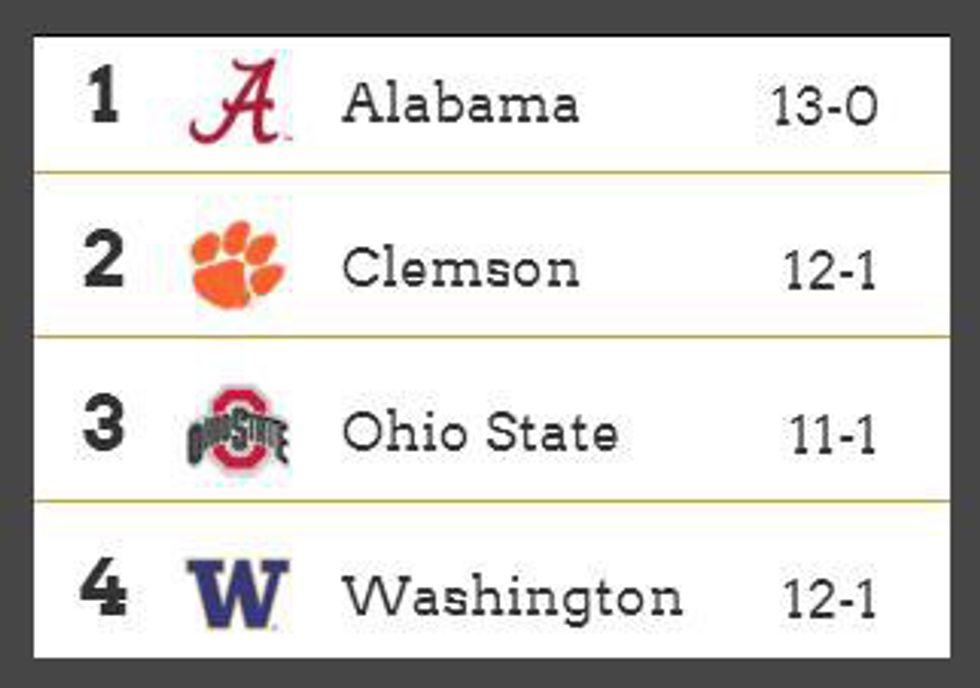The image size is (980, 688).
Task: Click the divider line between Ohio State and Washington
Action: [490, 500]
